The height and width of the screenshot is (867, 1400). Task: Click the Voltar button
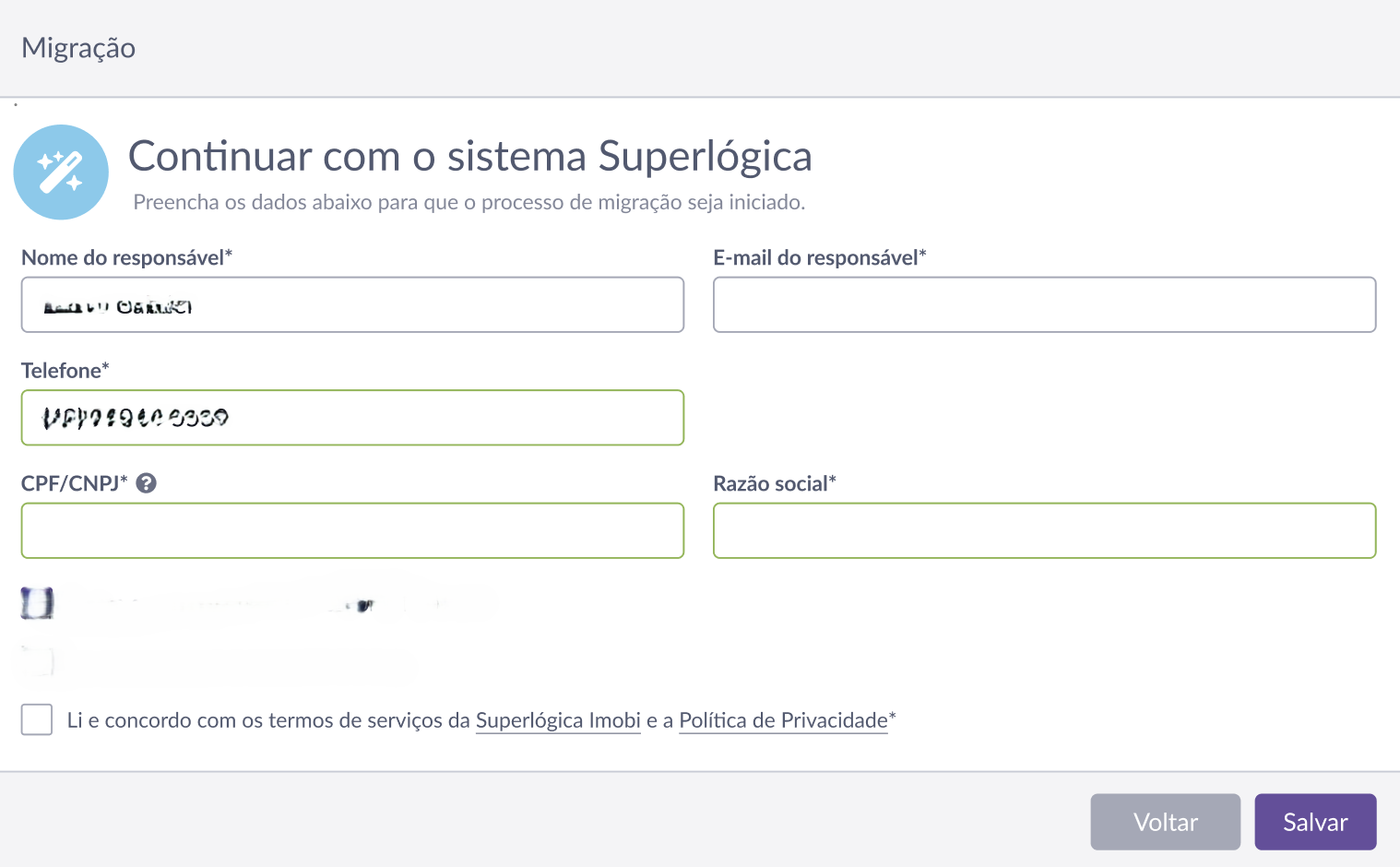1166,822
